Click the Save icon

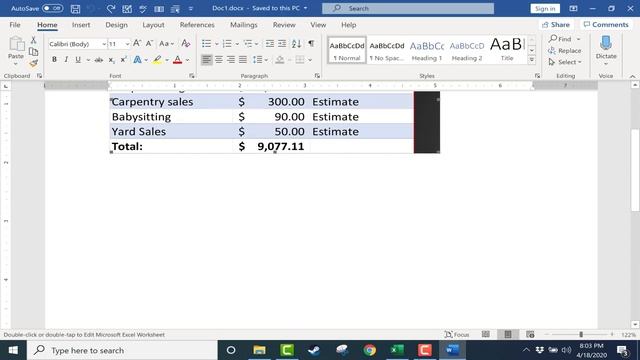coord(75,9)
